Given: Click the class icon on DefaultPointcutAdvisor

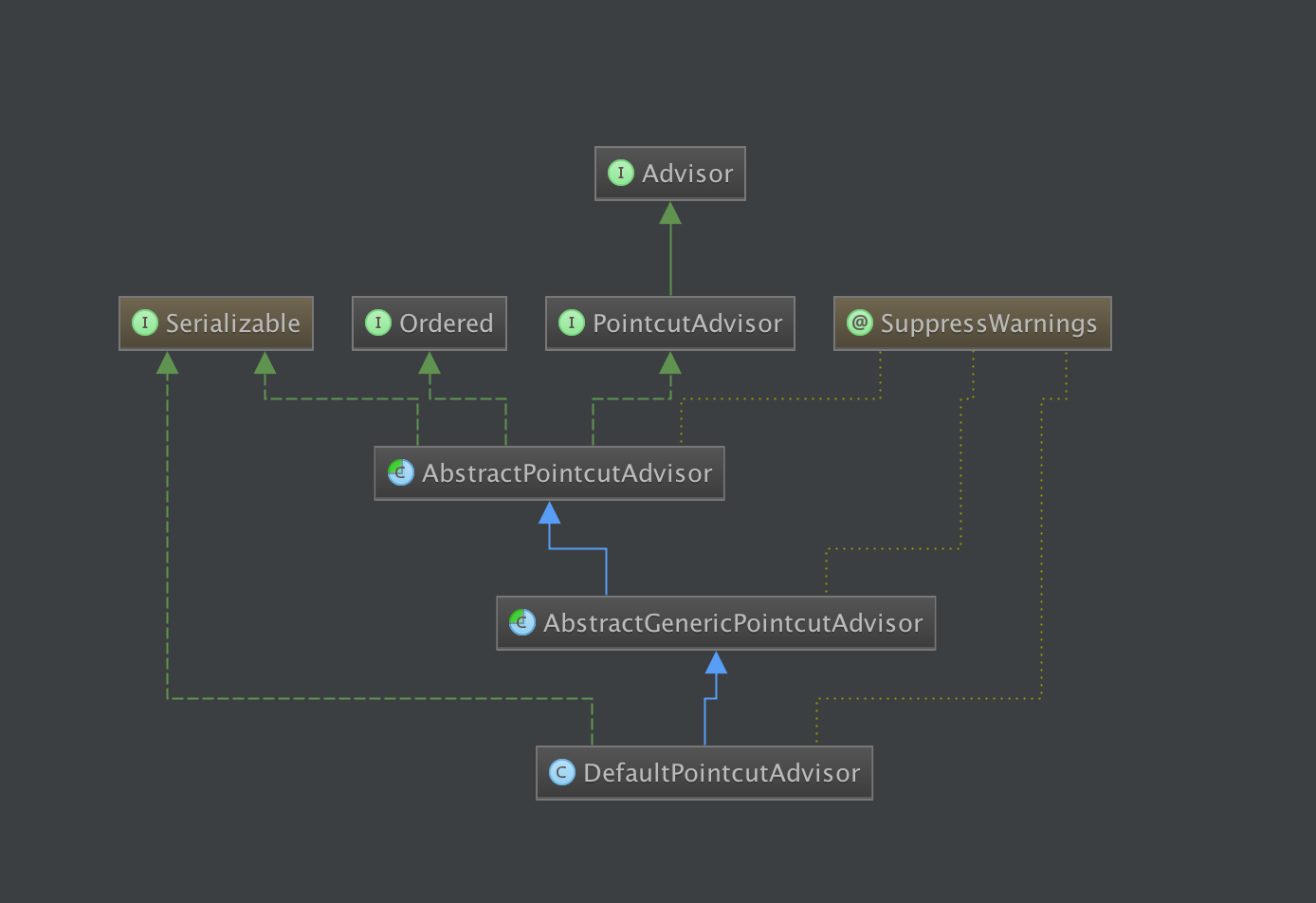Looking at the screenshot, I should (x=561, y=773).
